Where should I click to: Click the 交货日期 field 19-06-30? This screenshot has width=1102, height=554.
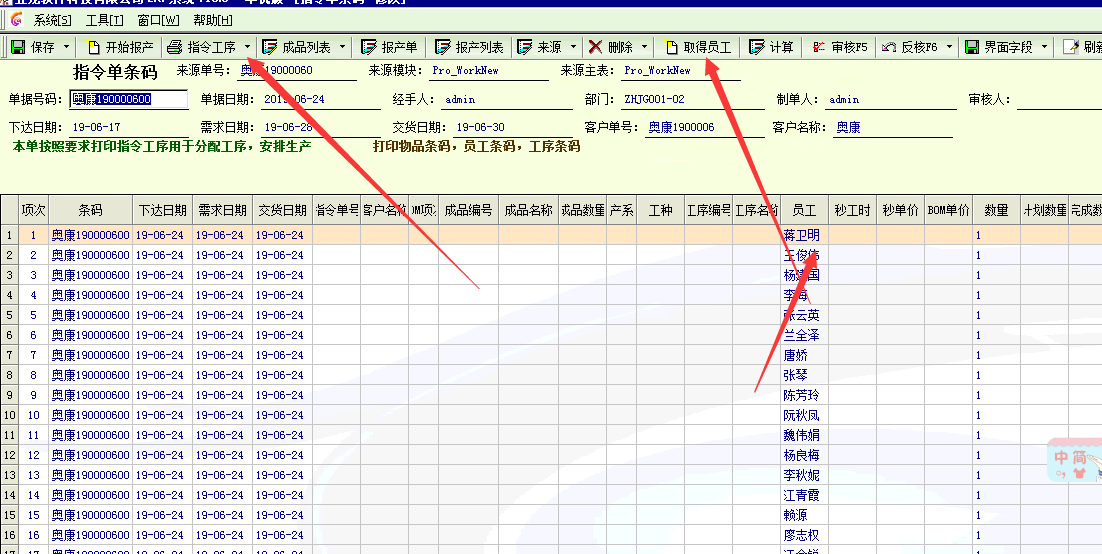pos(512,127)
